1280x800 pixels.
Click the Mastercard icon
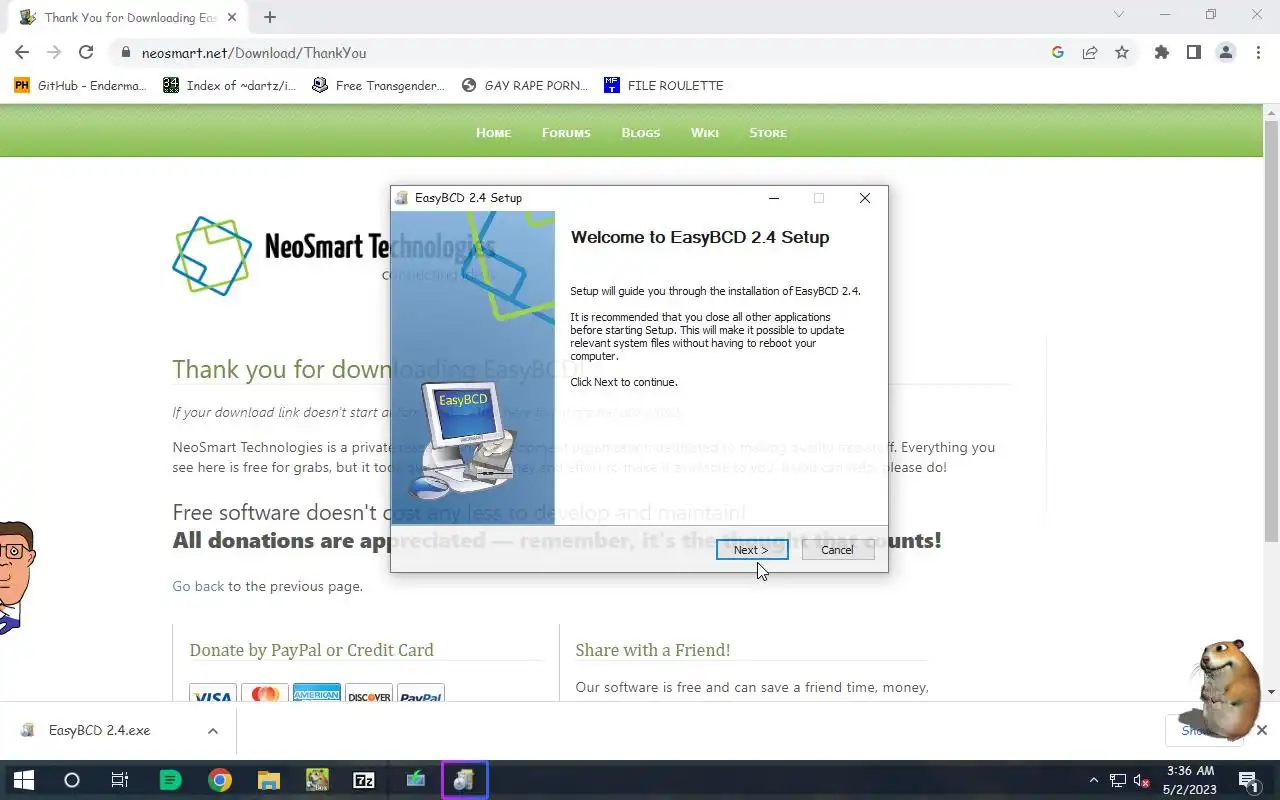pyautogui.click(x=265, y=694)
